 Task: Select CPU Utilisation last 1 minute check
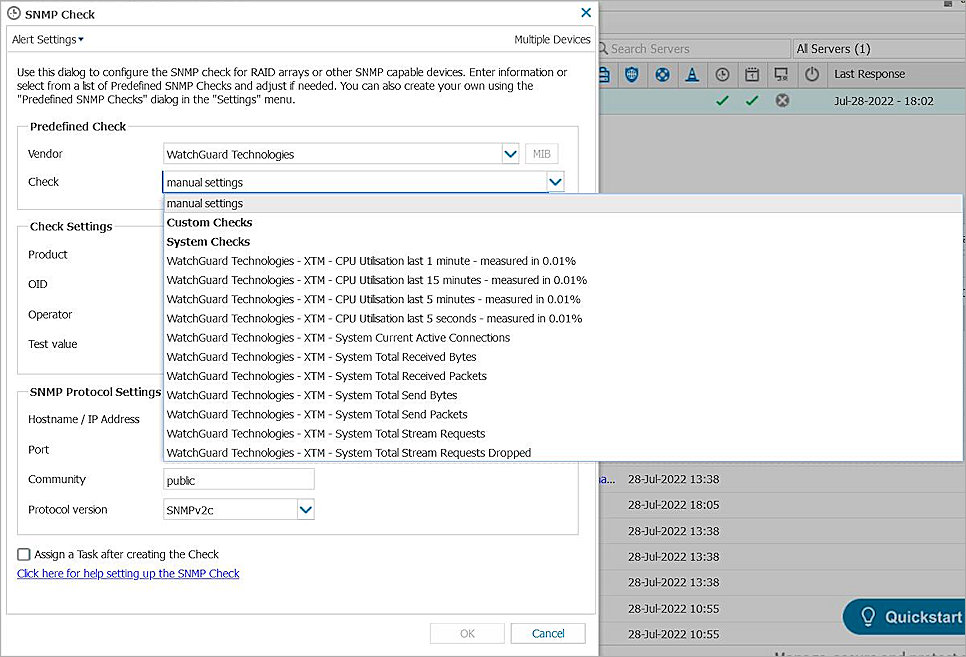(370, 261)
